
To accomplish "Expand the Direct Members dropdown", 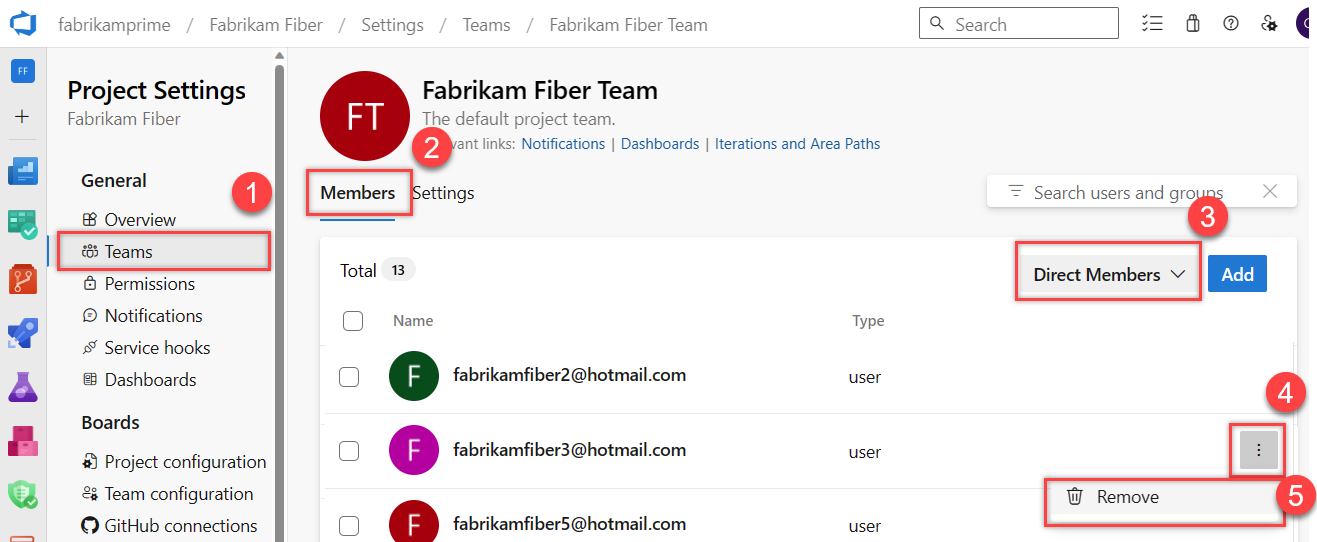I will click(x=1108, y=274).
